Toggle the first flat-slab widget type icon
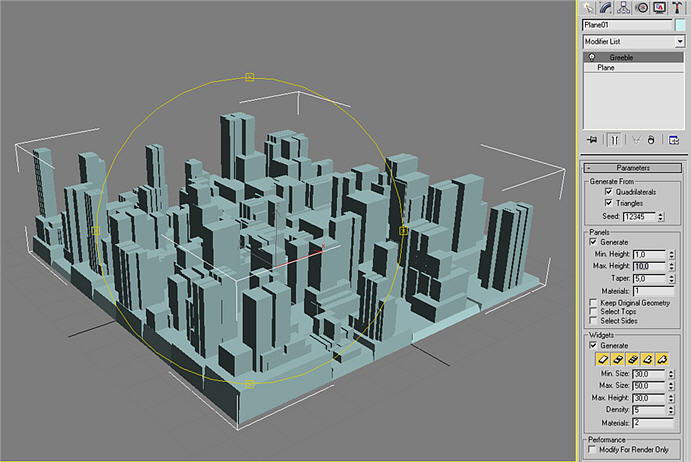691x462 pixels. [x=603, y=359]
